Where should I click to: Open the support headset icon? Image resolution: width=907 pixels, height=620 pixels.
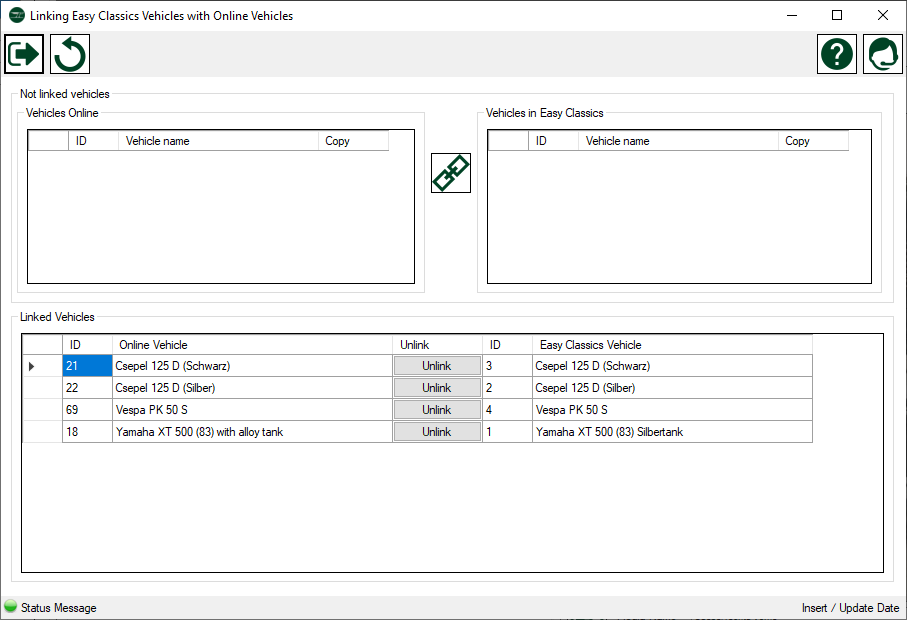(x=883, y=54)
